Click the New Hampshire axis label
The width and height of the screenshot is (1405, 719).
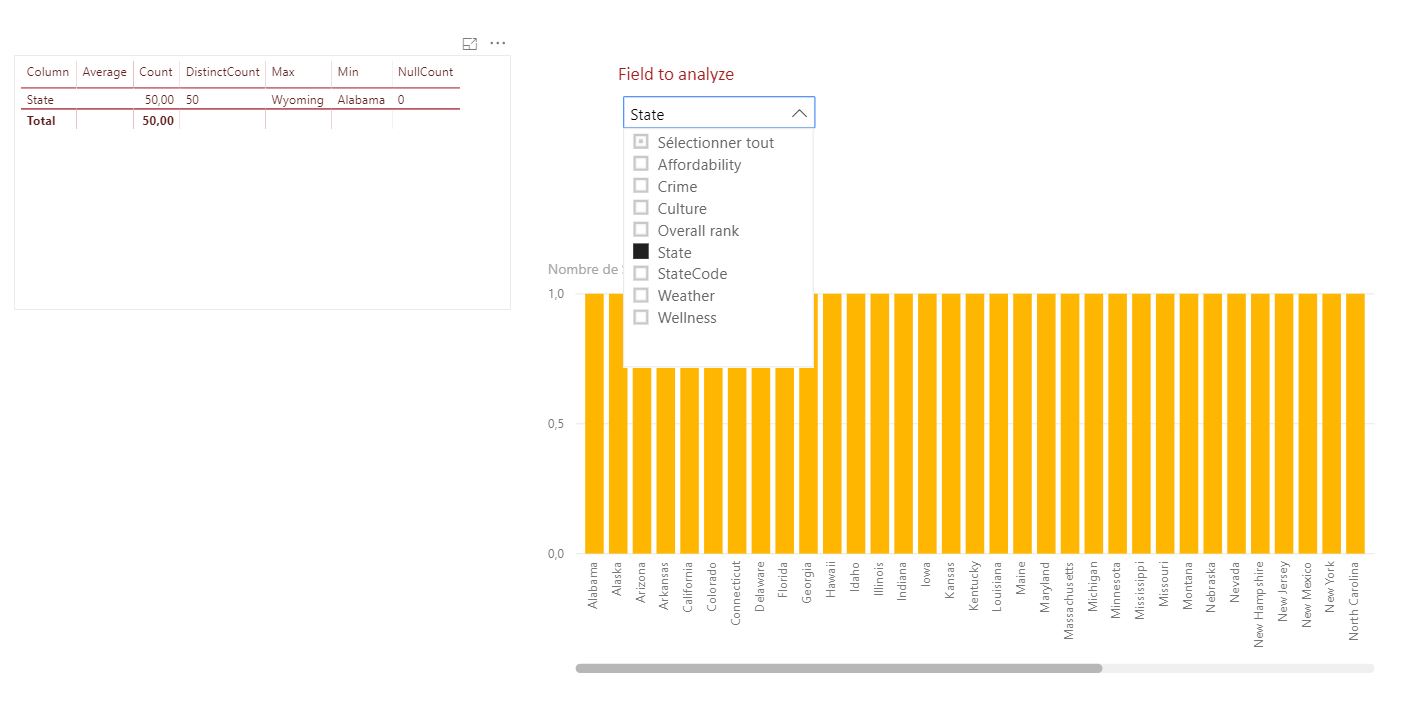1260,604
